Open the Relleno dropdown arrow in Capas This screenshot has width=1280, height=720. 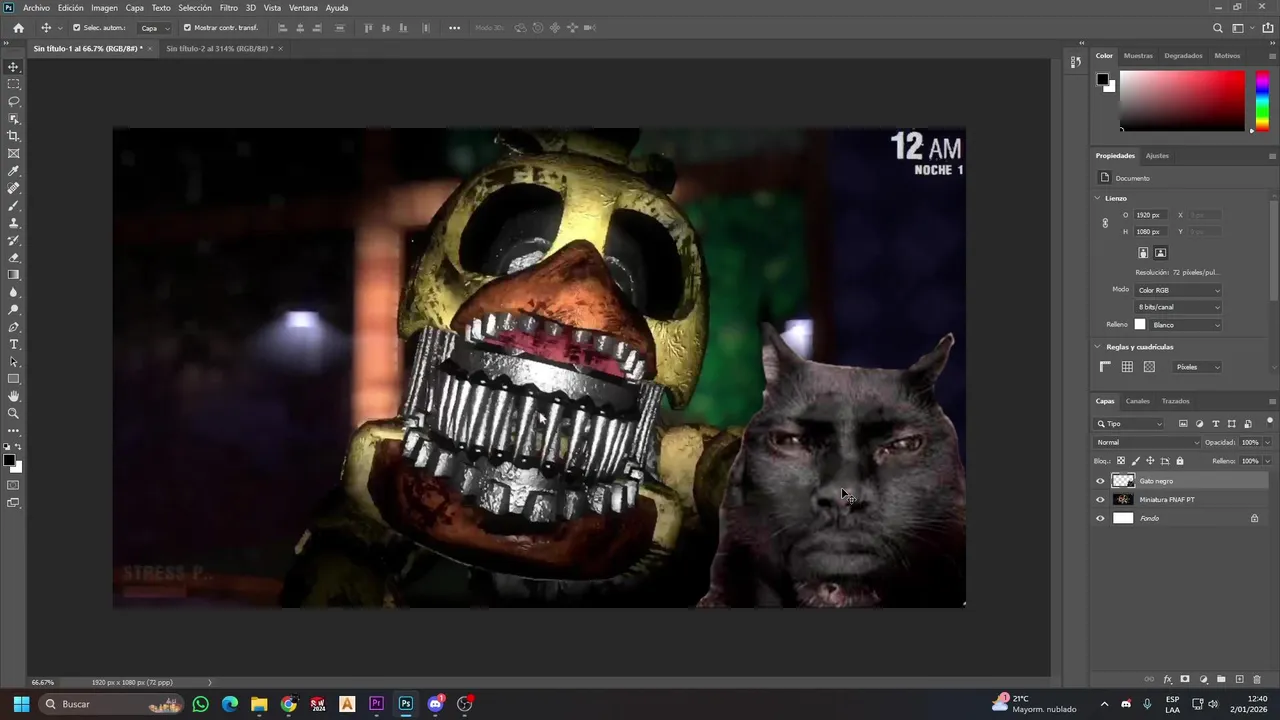tap(1267, 461)
